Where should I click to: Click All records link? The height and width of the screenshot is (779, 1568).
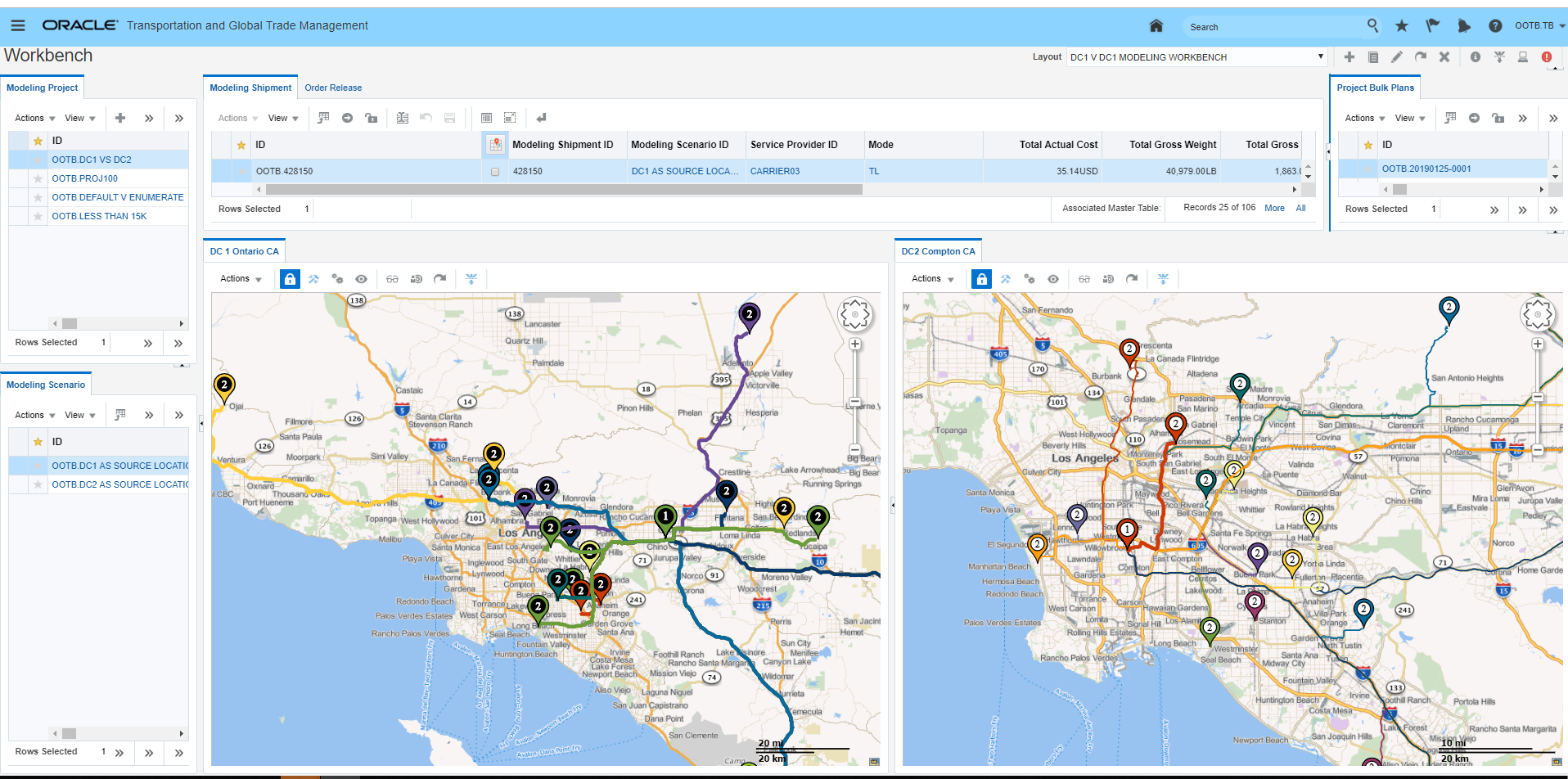click(1300, 208)
